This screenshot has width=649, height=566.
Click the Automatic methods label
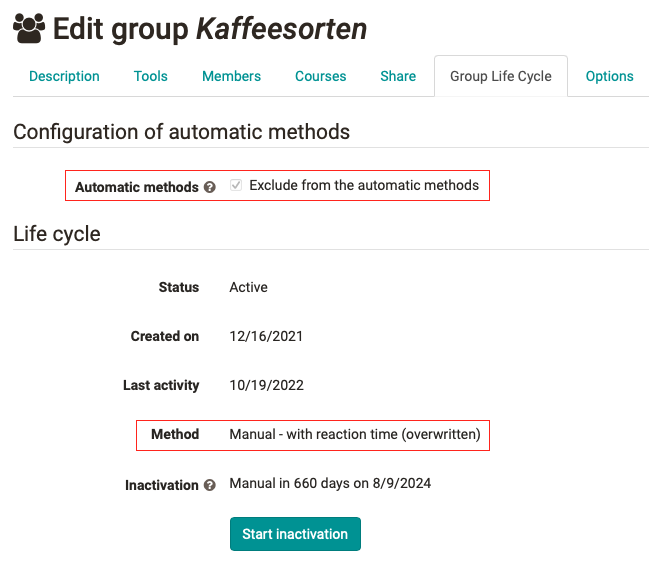[137, 187]
